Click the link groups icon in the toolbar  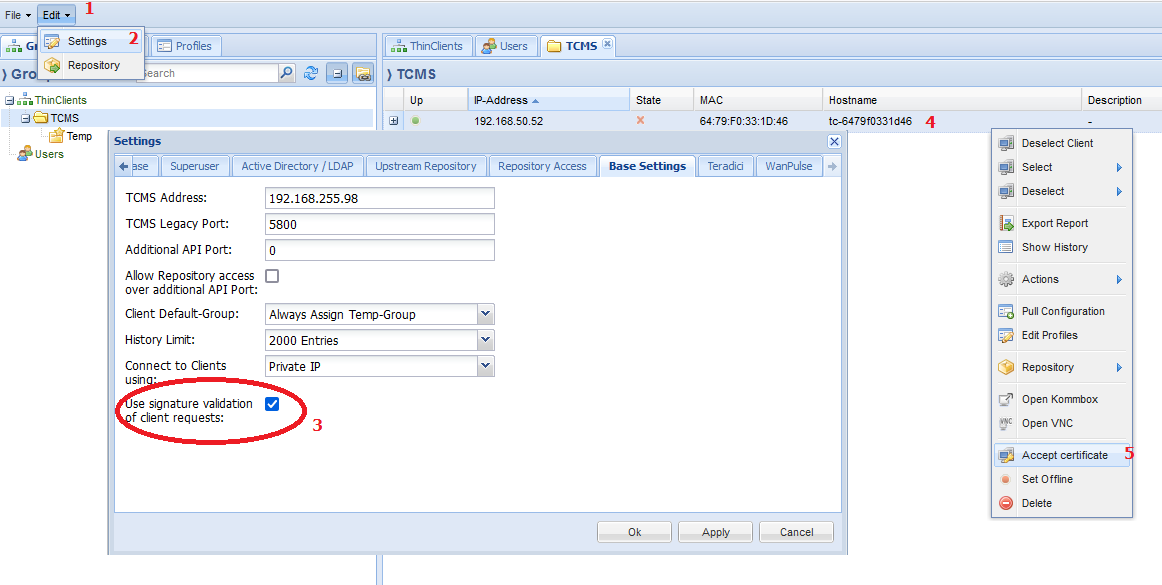[x=362, y=73]
